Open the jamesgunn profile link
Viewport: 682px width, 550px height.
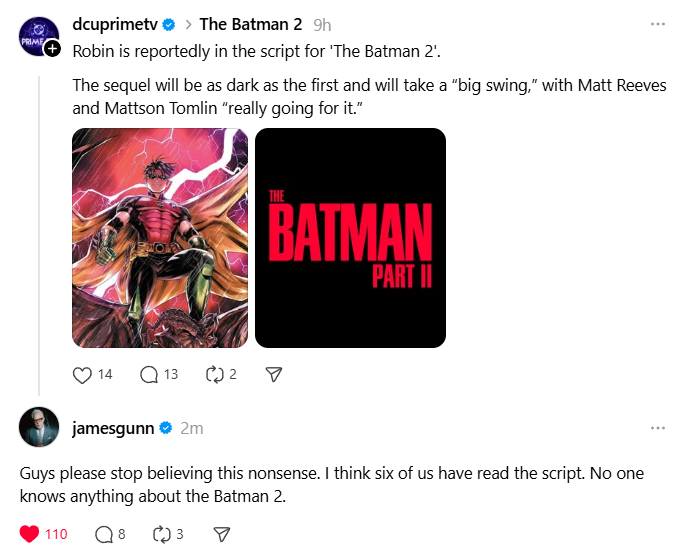tap(113, 428)
